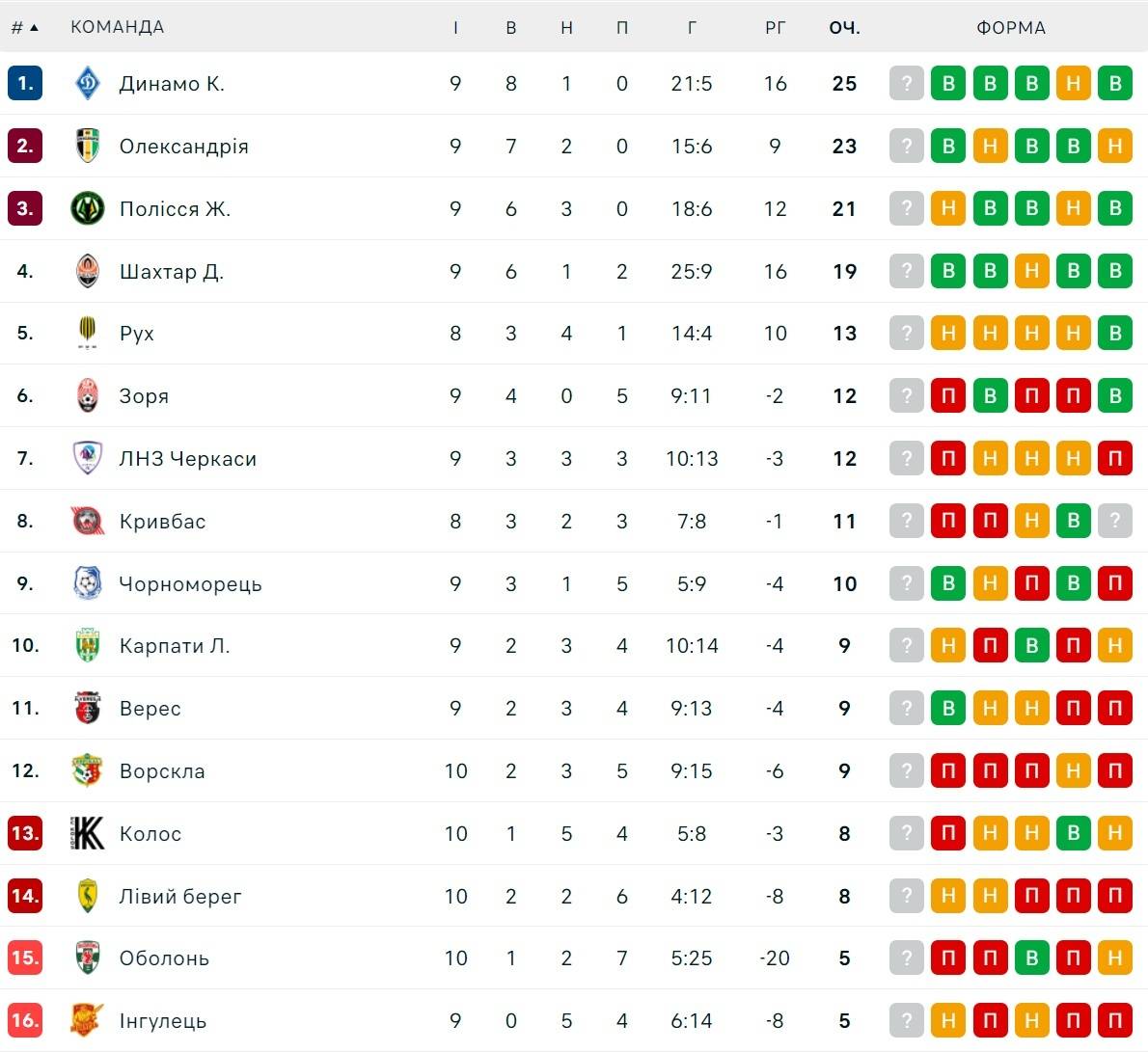The image size is (1148, 1052).
Task: Select the Полісся Ж. round emblem
Action: 88,208
